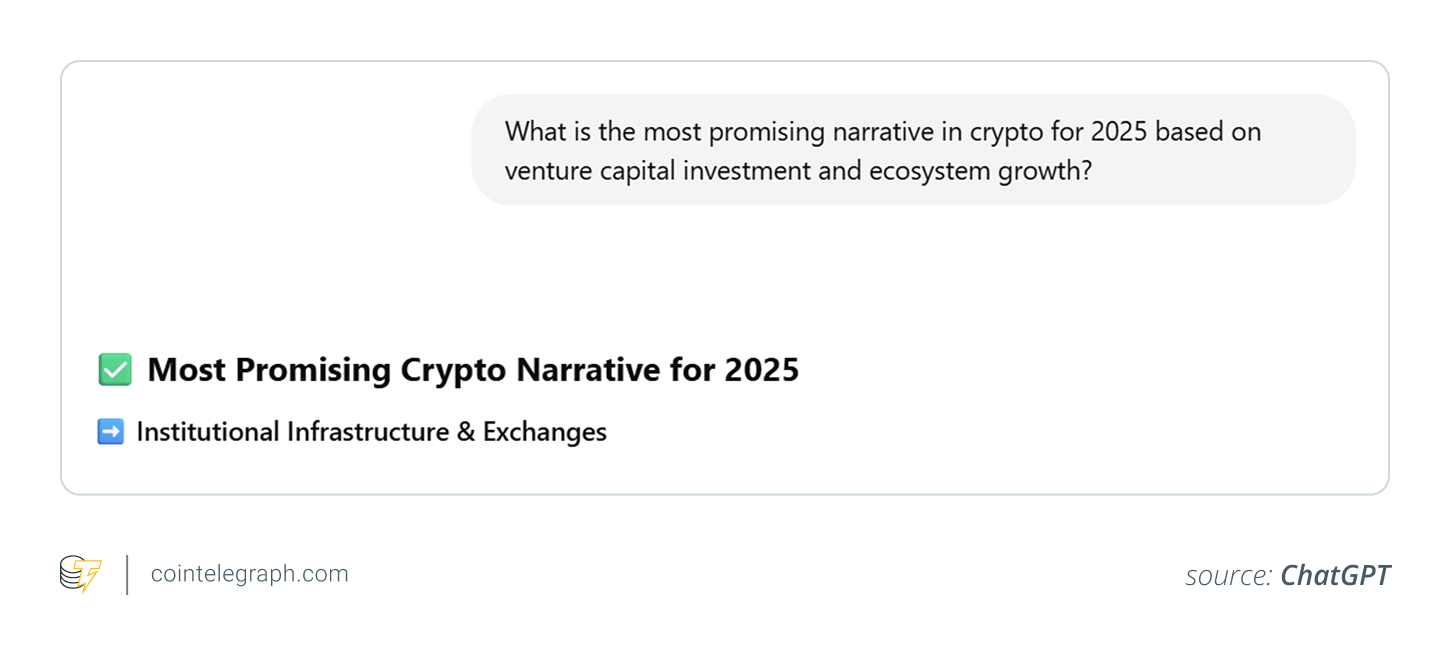Click the Cointelegraph coin-stack logo
This screenshot has width=1450, height=655.
[80, 575]
